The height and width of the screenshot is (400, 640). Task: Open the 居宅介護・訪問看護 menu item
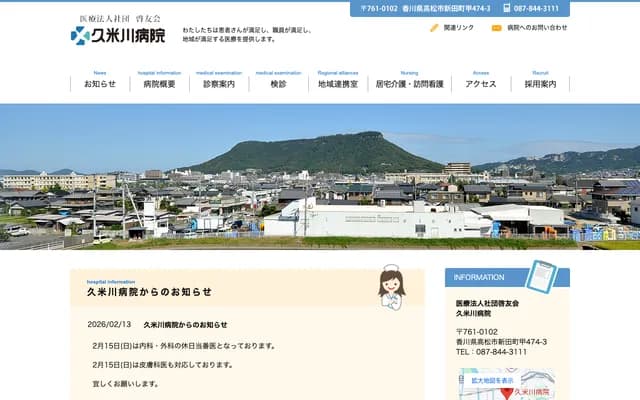click(x=409, y=84)
